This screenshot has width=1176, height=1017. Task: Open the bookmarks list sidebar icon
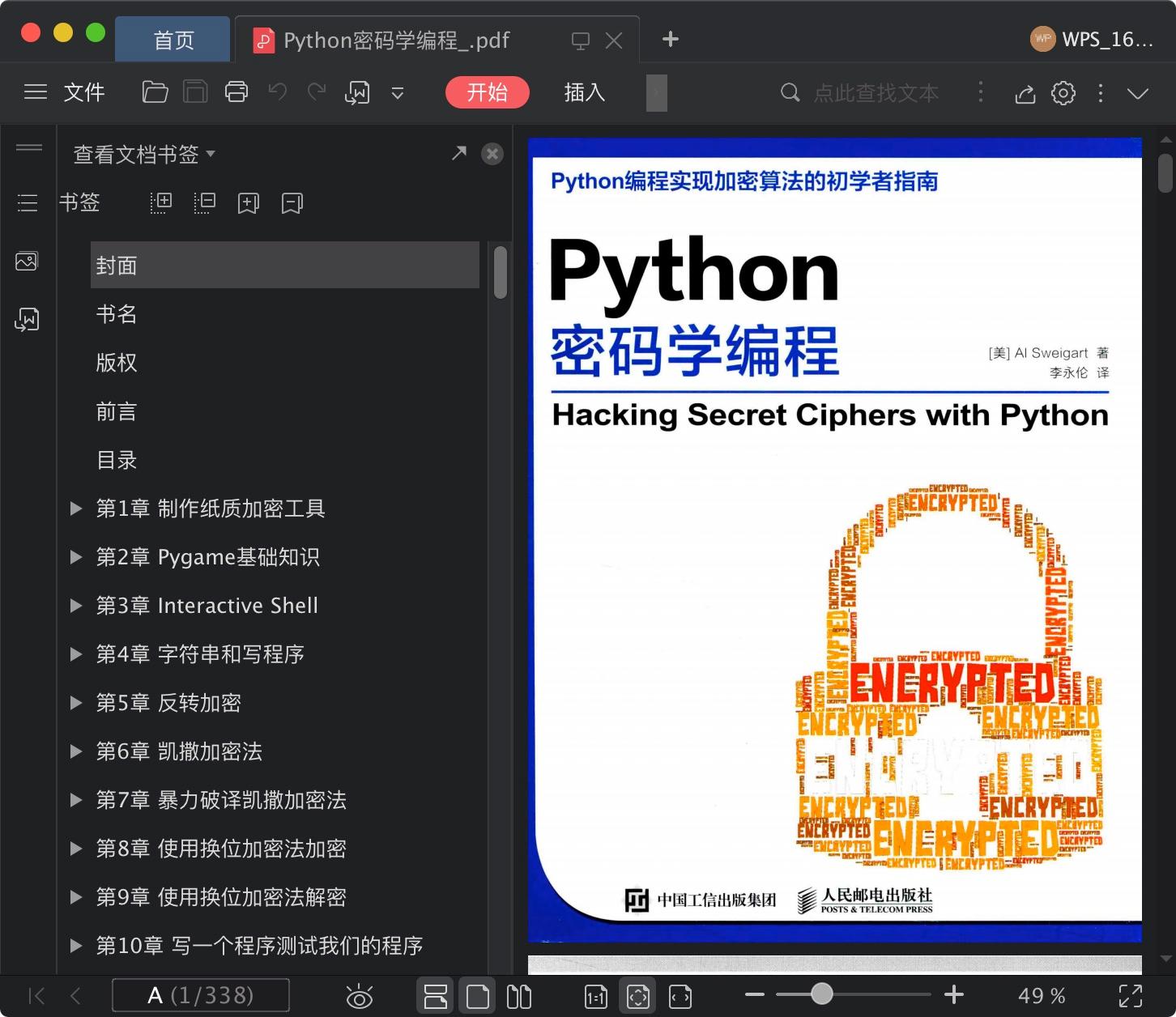[28, 202]
